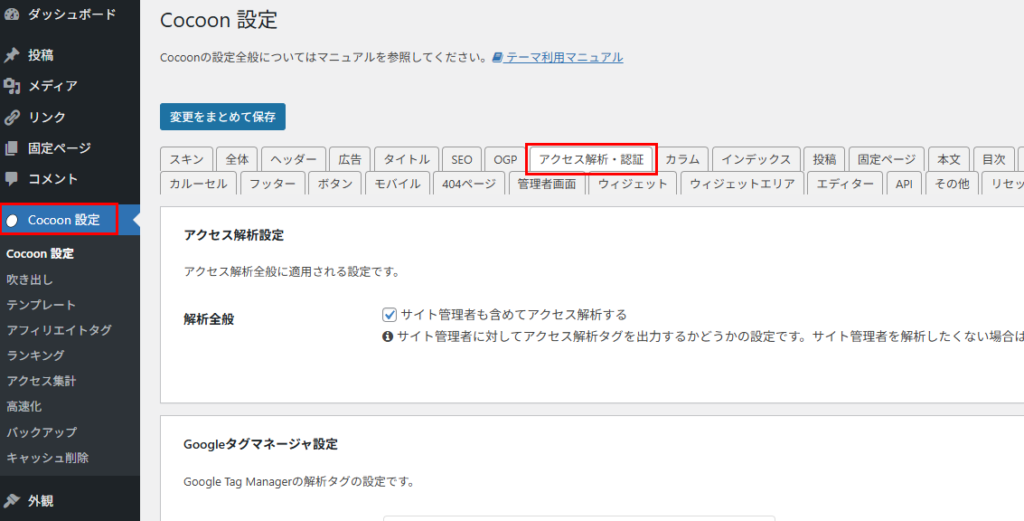
Task: Switch to the SEO tab
Action: pyautogui.click(x=461, y=159)
